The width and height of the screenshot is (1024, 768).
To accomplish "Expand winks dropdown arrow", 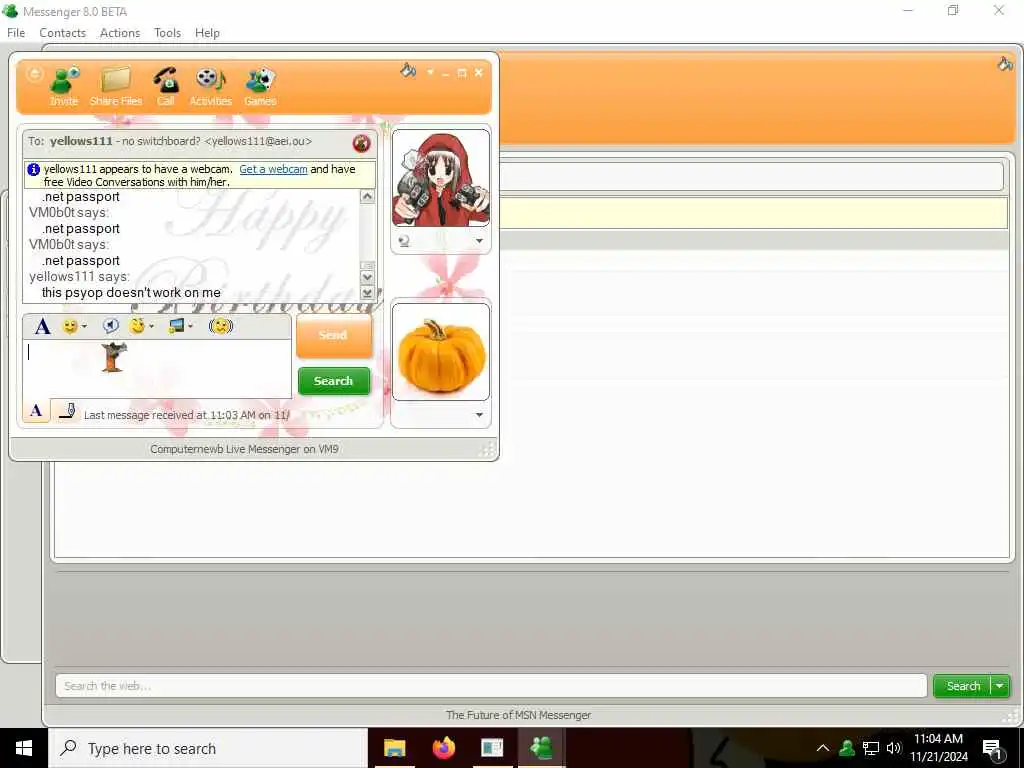I will point(152,327).
